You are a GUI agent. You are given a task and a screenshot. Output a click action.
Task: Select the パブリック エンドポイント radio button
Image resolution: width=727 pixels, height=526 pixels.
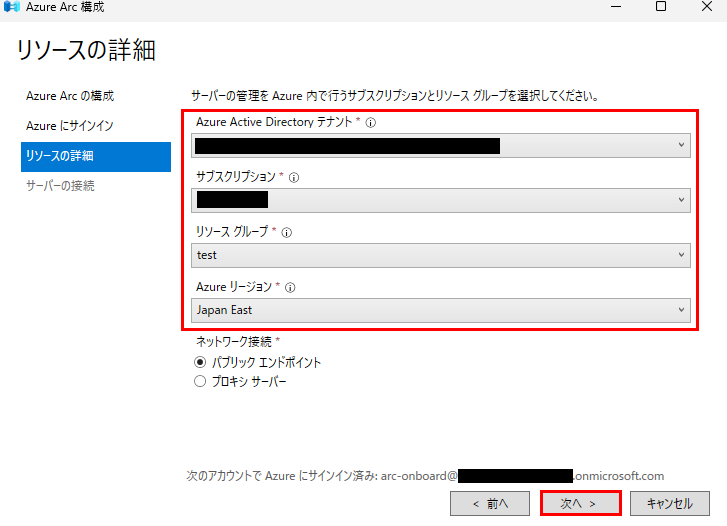(x=200, y=362)
